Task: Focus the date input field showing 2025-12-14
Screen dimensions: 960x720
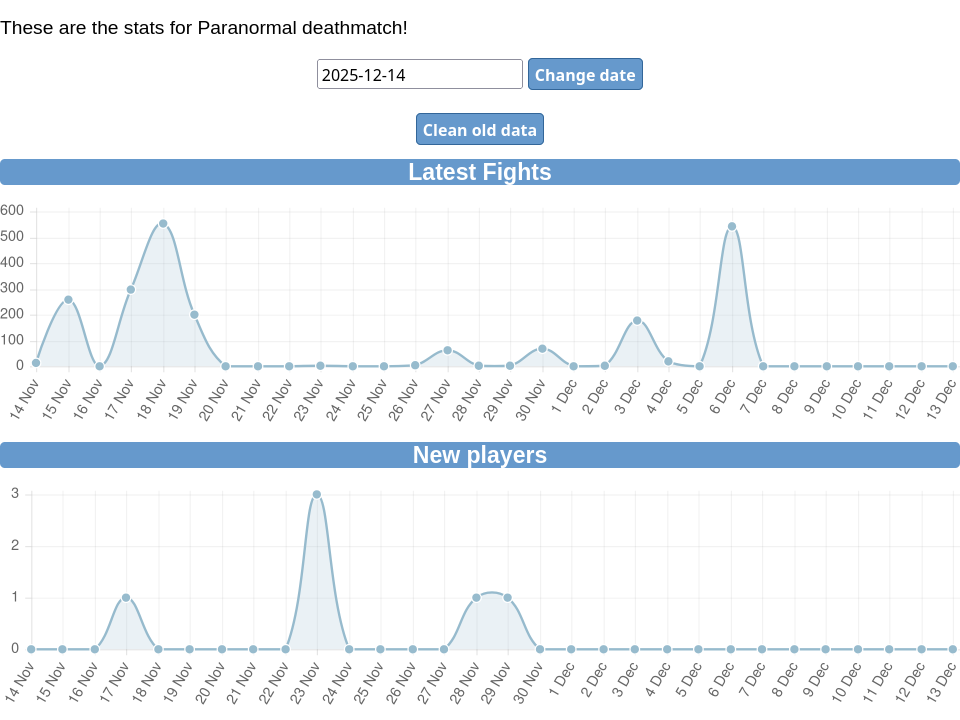Action: 419,75
